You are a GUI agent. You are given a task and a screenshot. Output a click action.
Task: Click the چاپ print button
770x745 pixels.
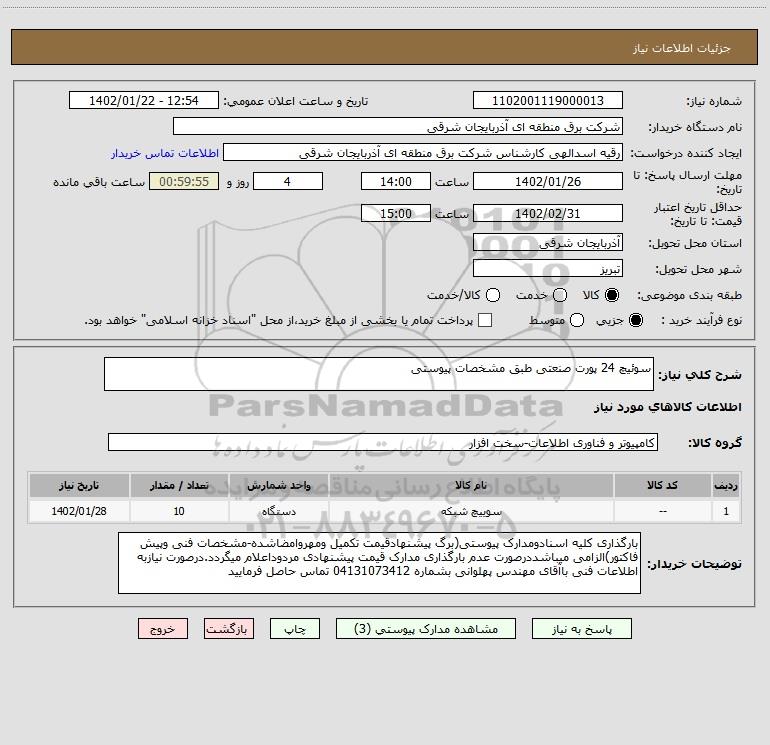[295, 629]
